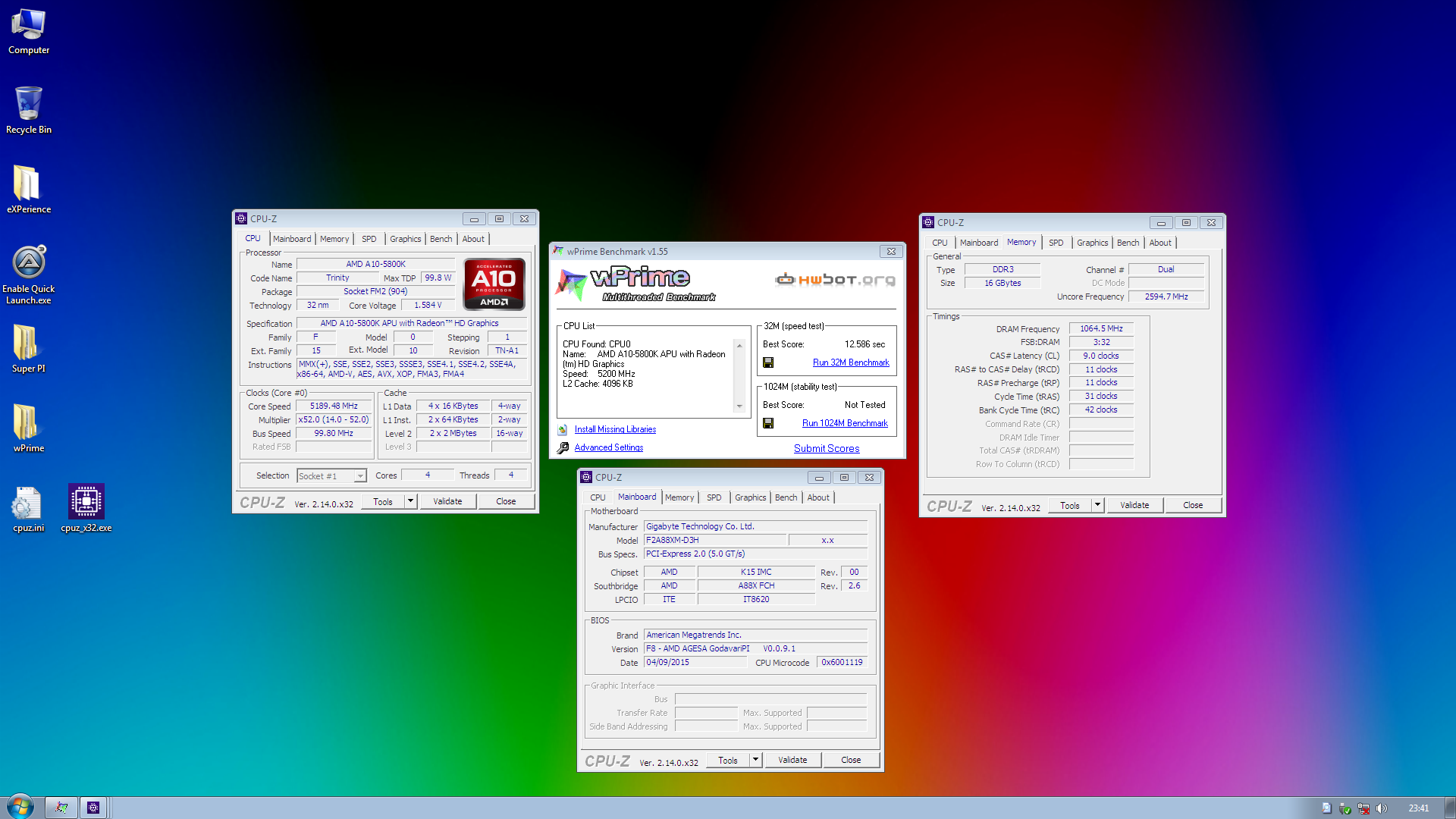Screen dimensions: 1456x819
Task: Click Validate in CPU window
Action: (x=447, y=501)
